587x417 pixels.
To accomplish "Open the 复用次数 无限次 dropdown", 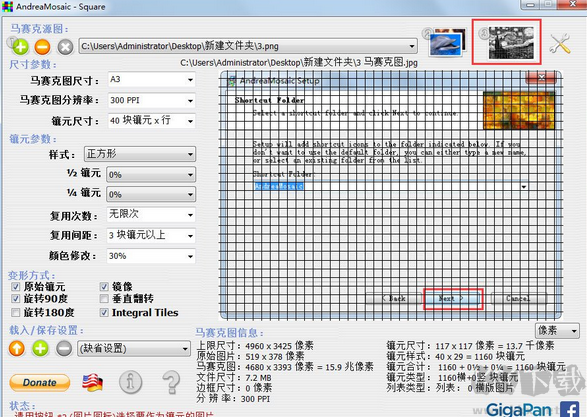I will tap(151, 214).
